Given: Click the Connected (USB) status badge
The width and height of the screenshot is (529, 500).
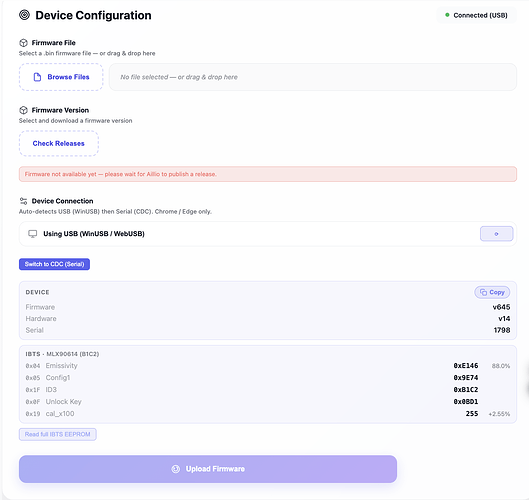Looking at the screenshot, I should point(476,15).
